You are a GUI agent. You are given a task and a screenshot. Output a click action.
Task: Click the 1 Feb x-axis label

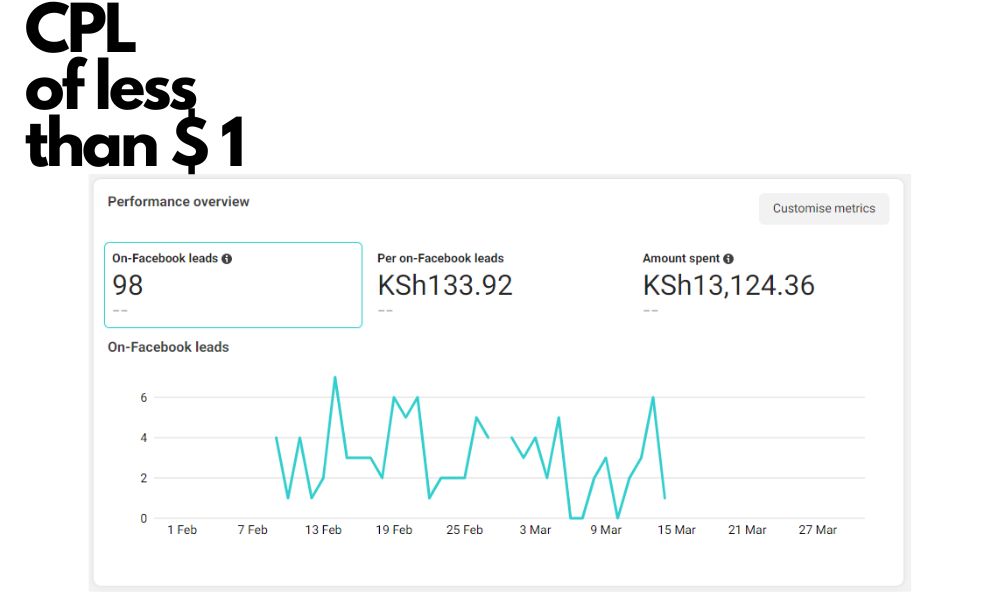tap(182, 530)
